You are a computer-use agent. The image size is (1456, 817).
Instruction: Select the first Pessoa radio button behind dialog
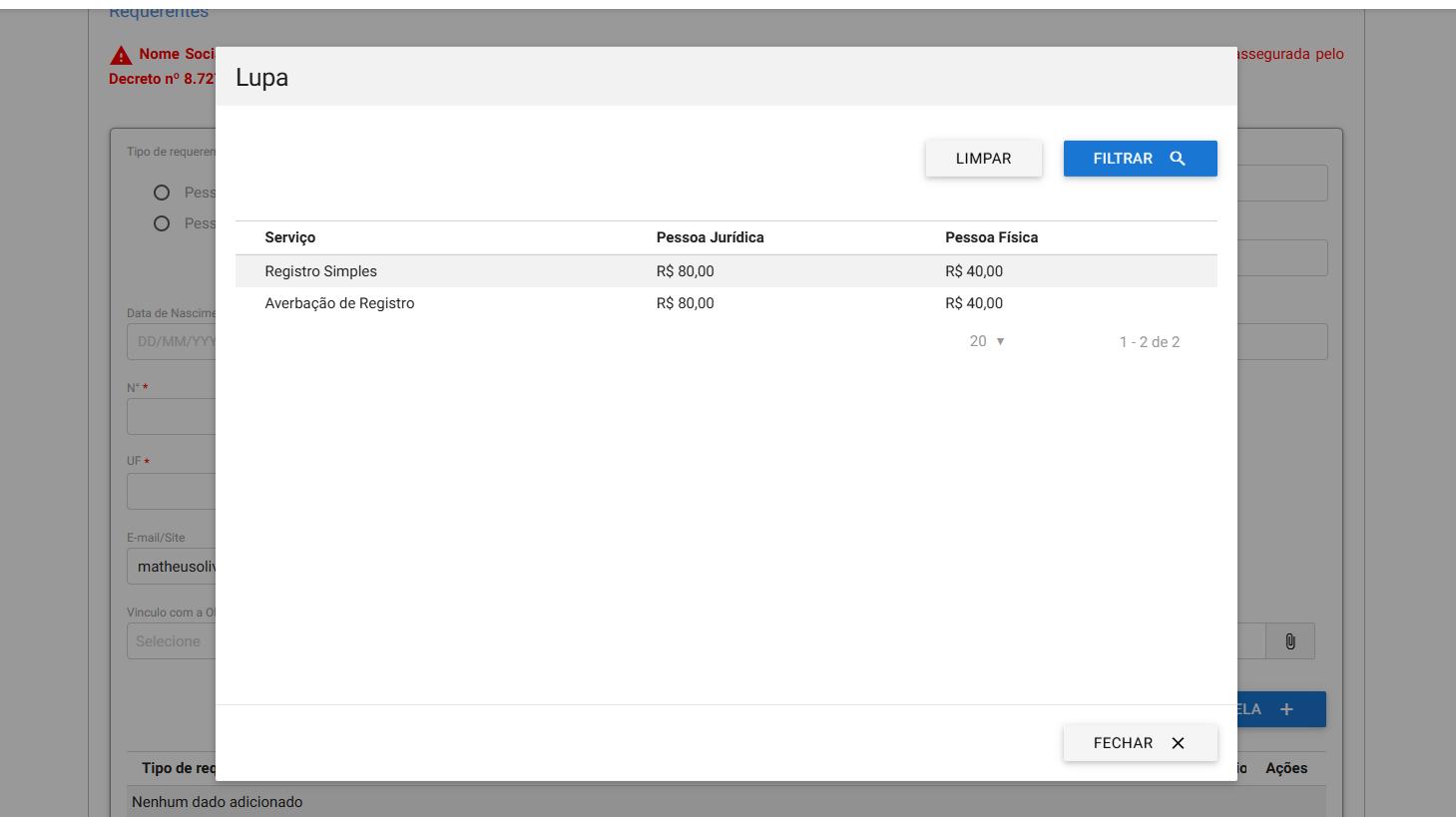[x=162, y=193]
